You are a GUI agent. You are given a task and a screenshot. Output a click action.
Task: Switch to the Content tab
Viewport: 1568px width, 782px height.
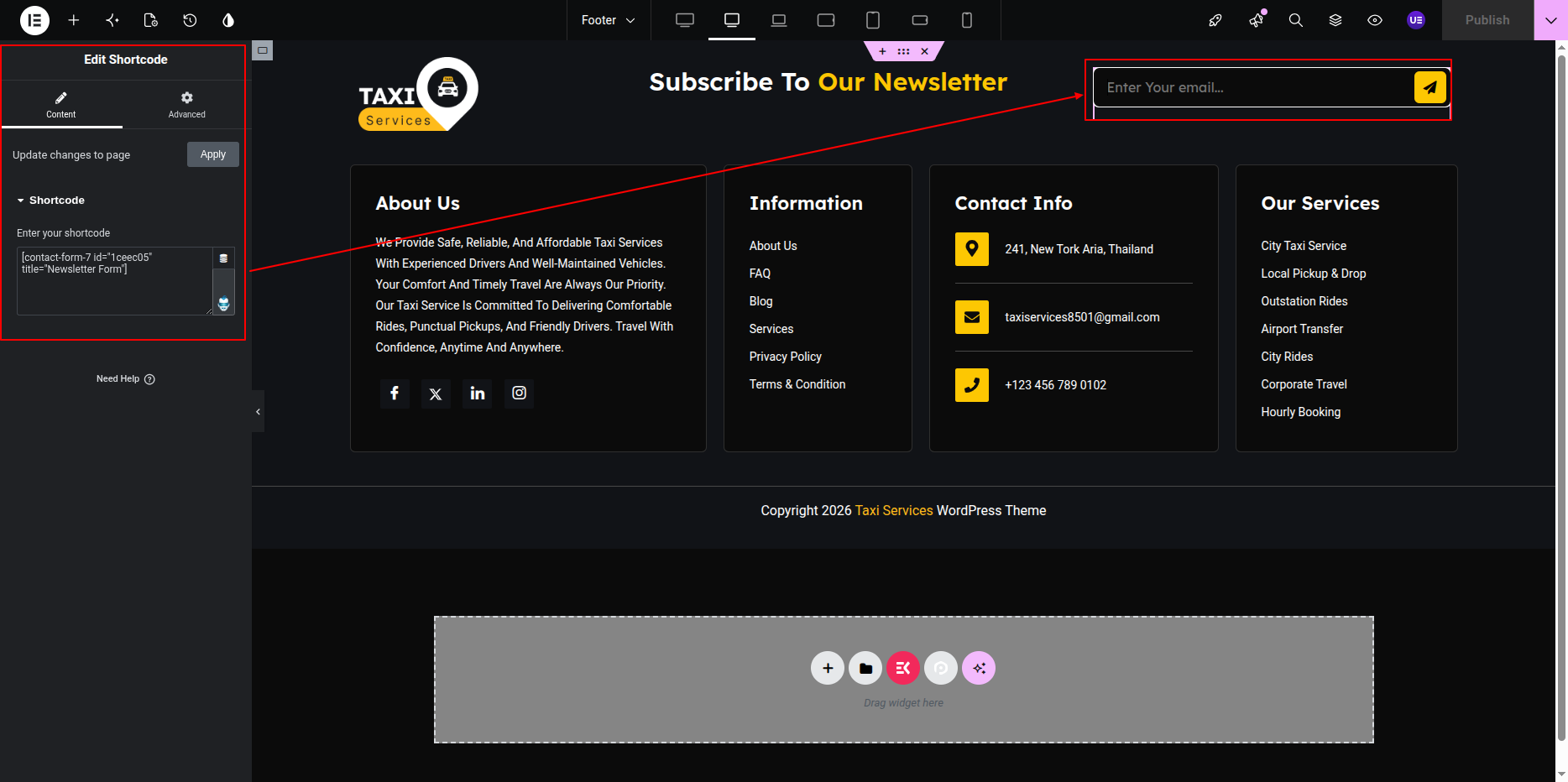(61, 105)
